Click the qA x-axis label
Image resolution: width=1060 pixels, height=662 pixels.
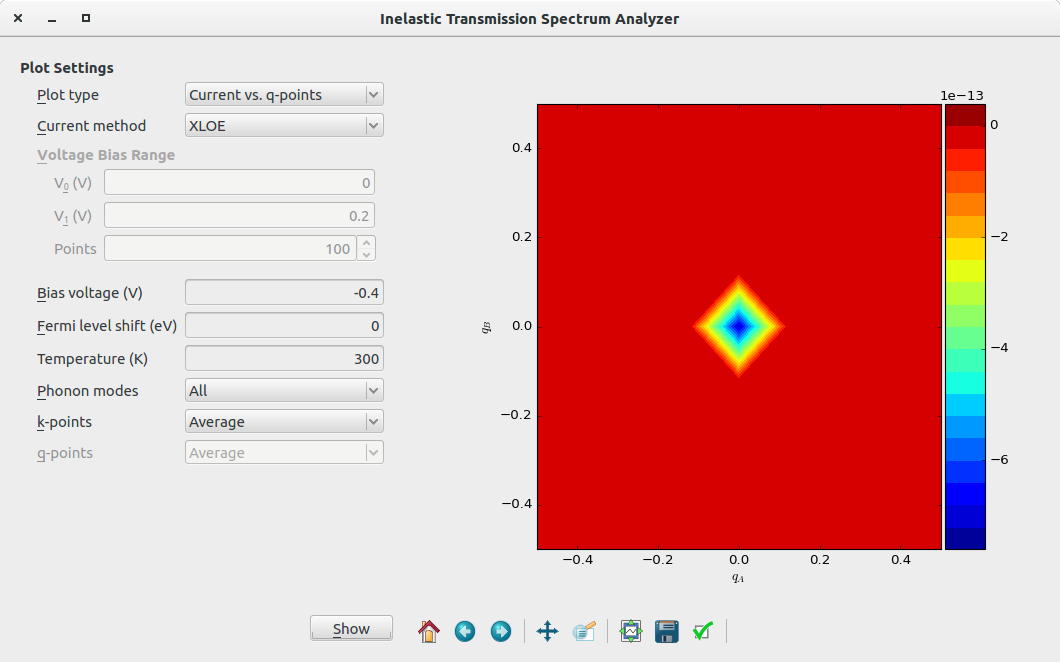click(x=738, y=577)
